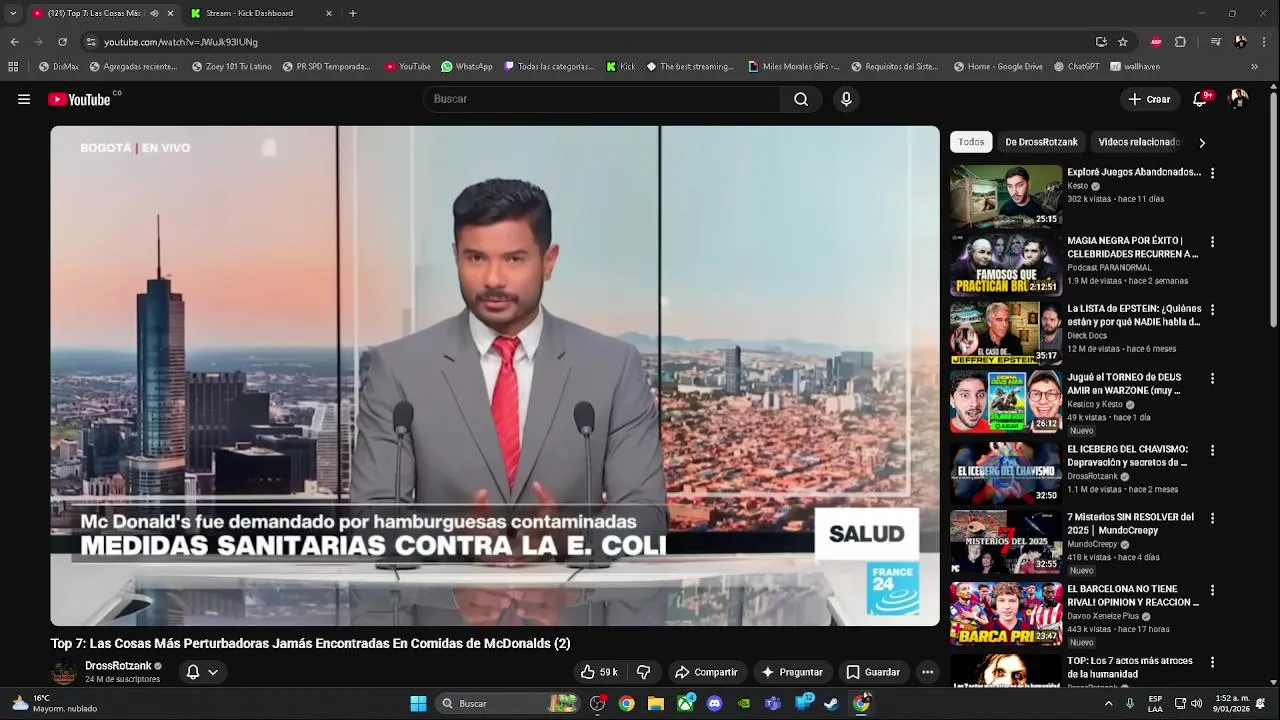Open Windows Start menu
Image resolution: width=1280 pixels, height=720 pixels.
coord(418,703)
